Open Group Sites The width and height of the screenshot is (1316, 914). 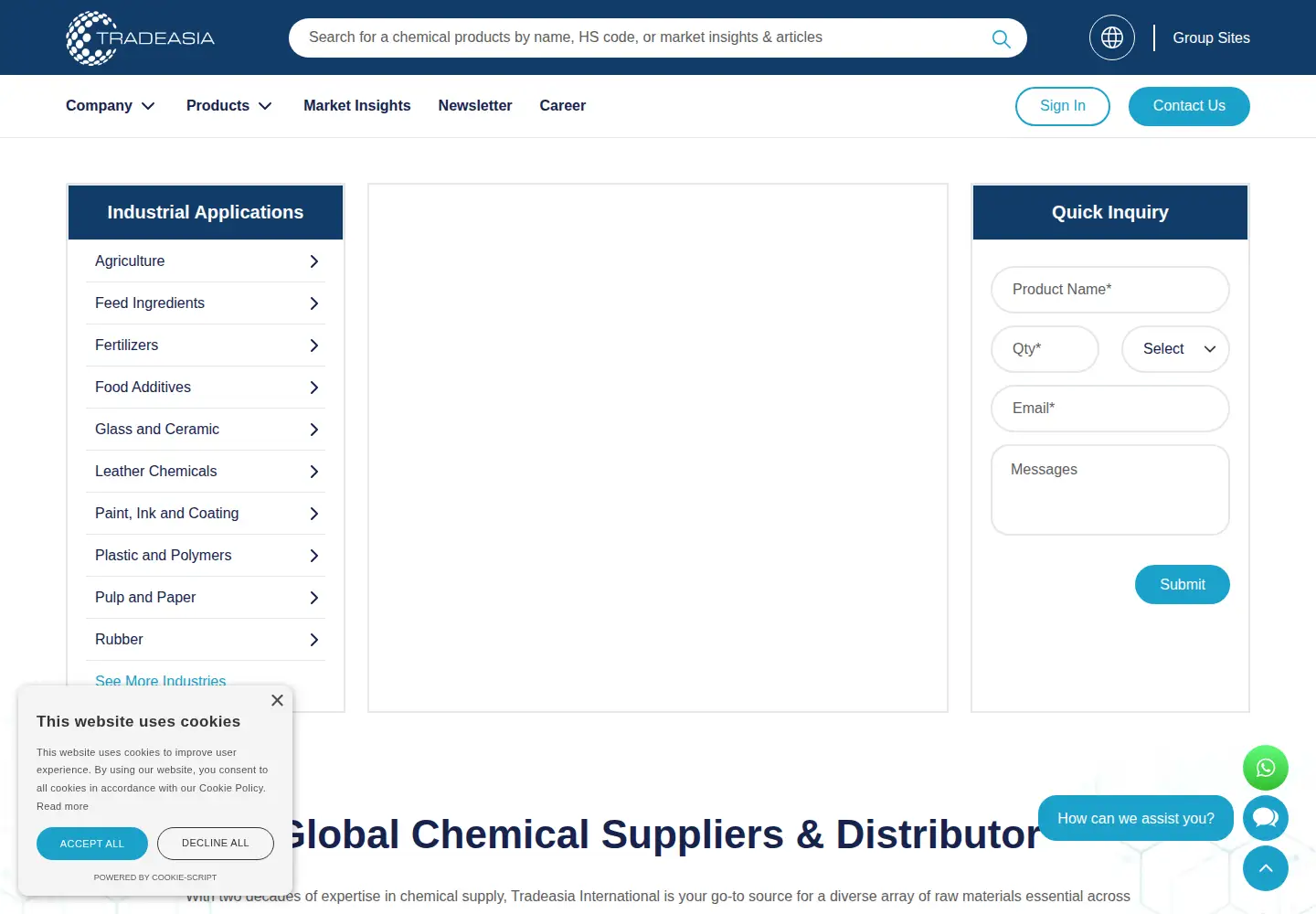[1211, 37]
